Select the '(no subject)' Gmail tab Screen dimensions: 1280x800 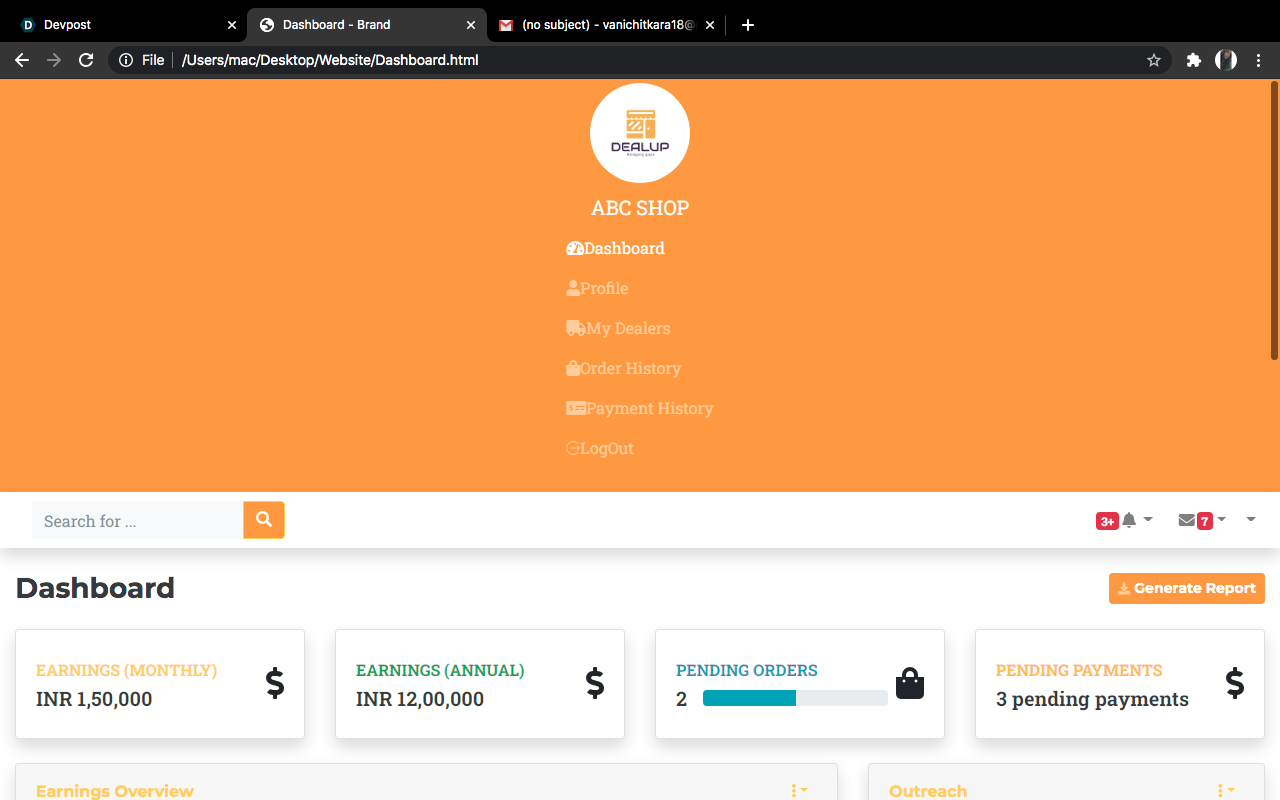point(600,24)
